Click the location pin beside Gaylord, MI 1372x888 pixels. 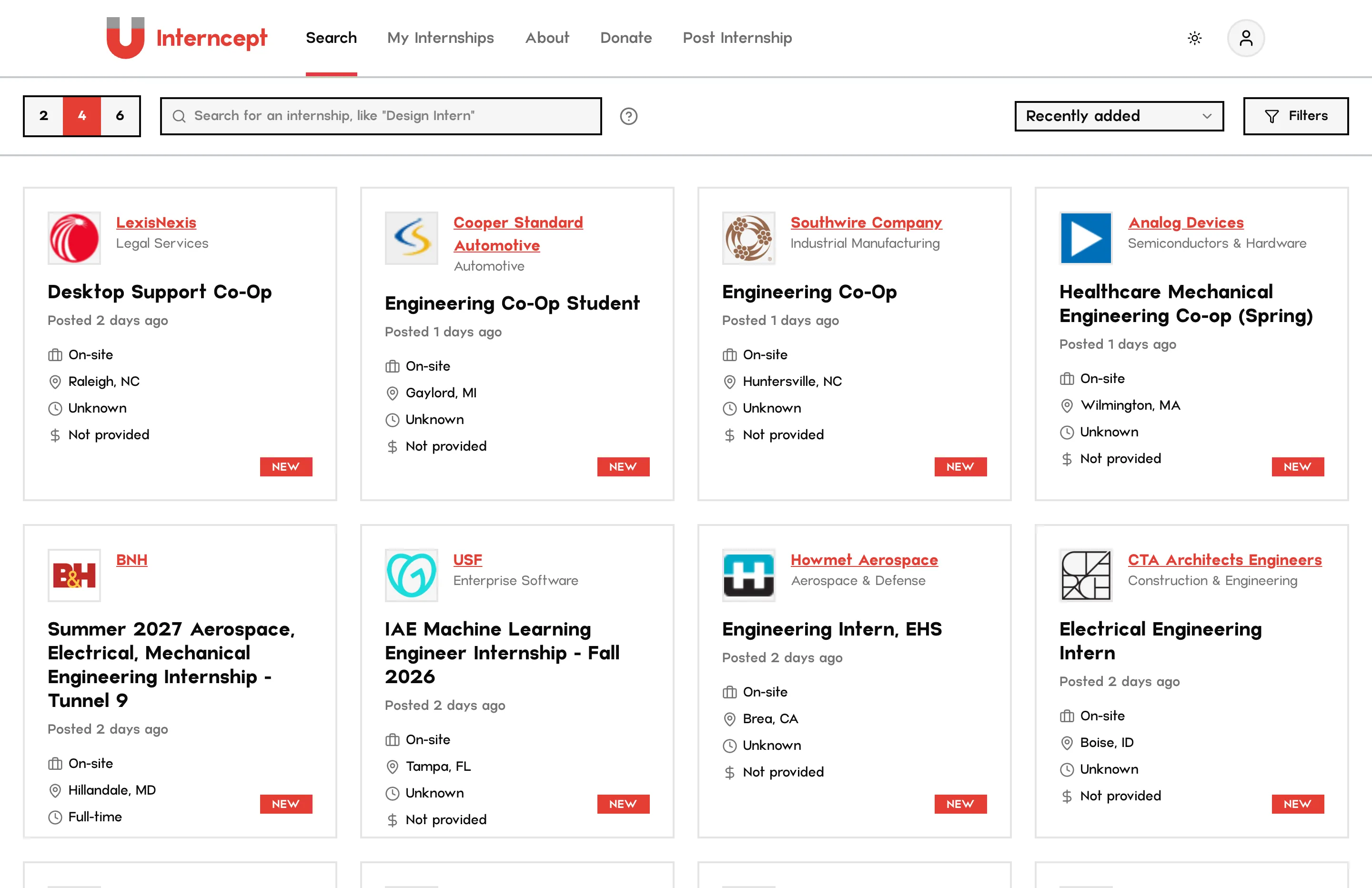tap(392, 393)
